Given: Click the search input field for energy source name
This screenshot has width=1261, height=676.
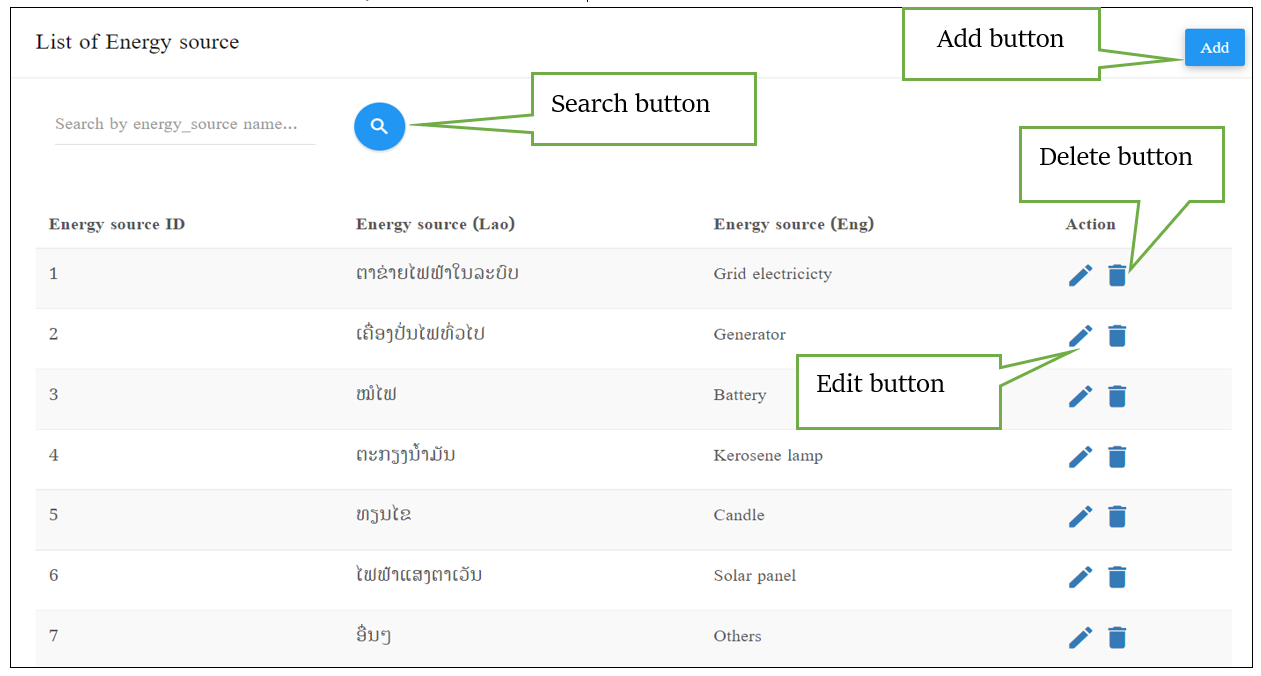Looking at the screenshot, I should click(x=184, y=124).
